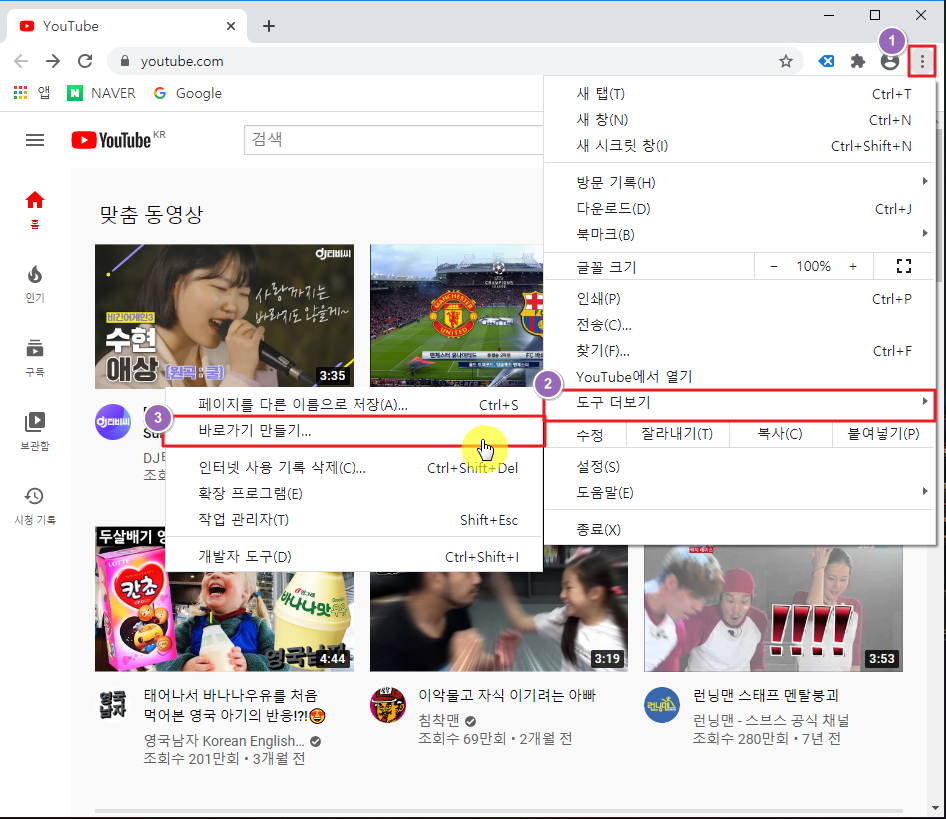Click the 영국남자 channel avatar

pos(113,704)
